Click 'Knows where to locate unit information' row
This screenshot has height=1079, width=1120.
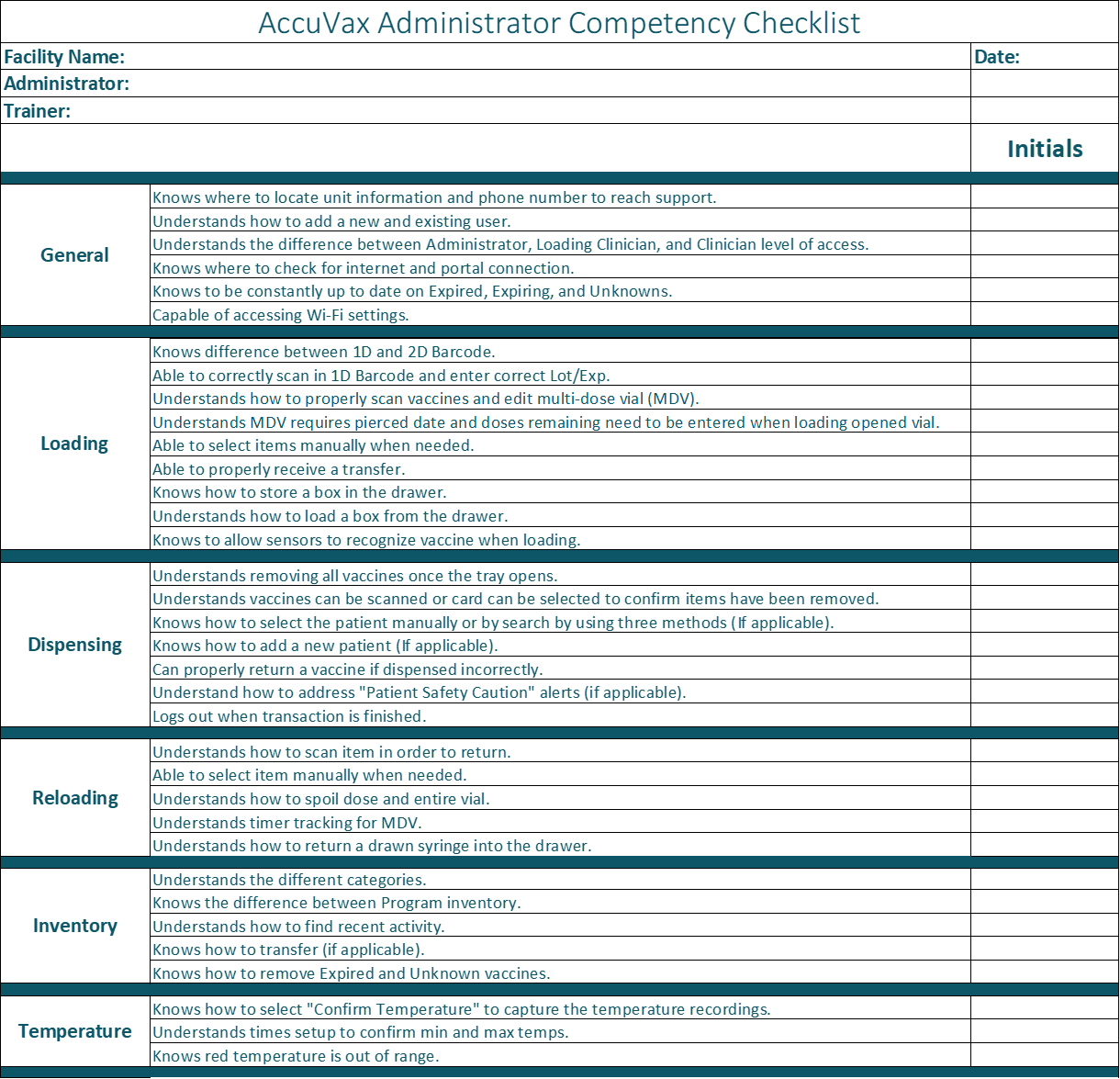click(x=560, y=197)
